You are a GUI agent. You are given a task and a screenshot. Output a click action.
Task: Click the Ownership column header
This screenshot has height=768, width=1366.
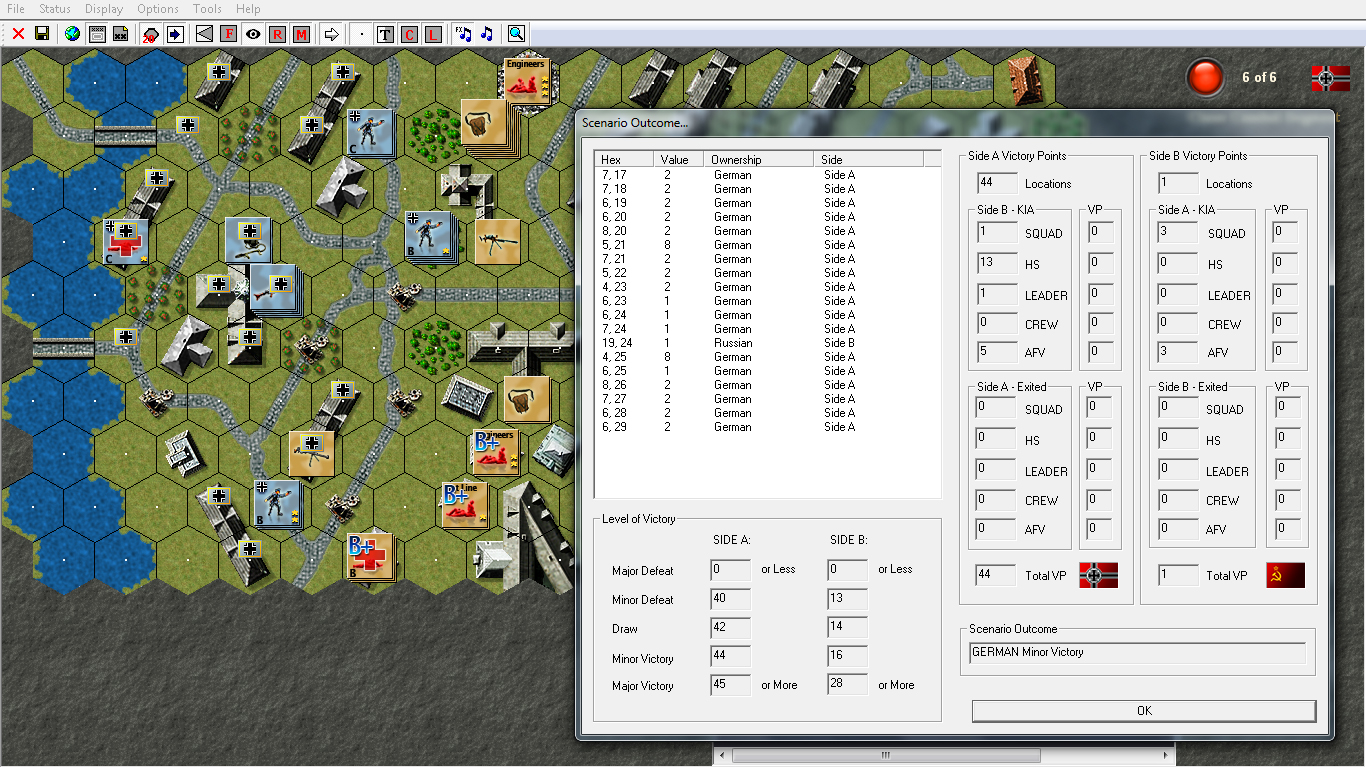pos(759,159)
